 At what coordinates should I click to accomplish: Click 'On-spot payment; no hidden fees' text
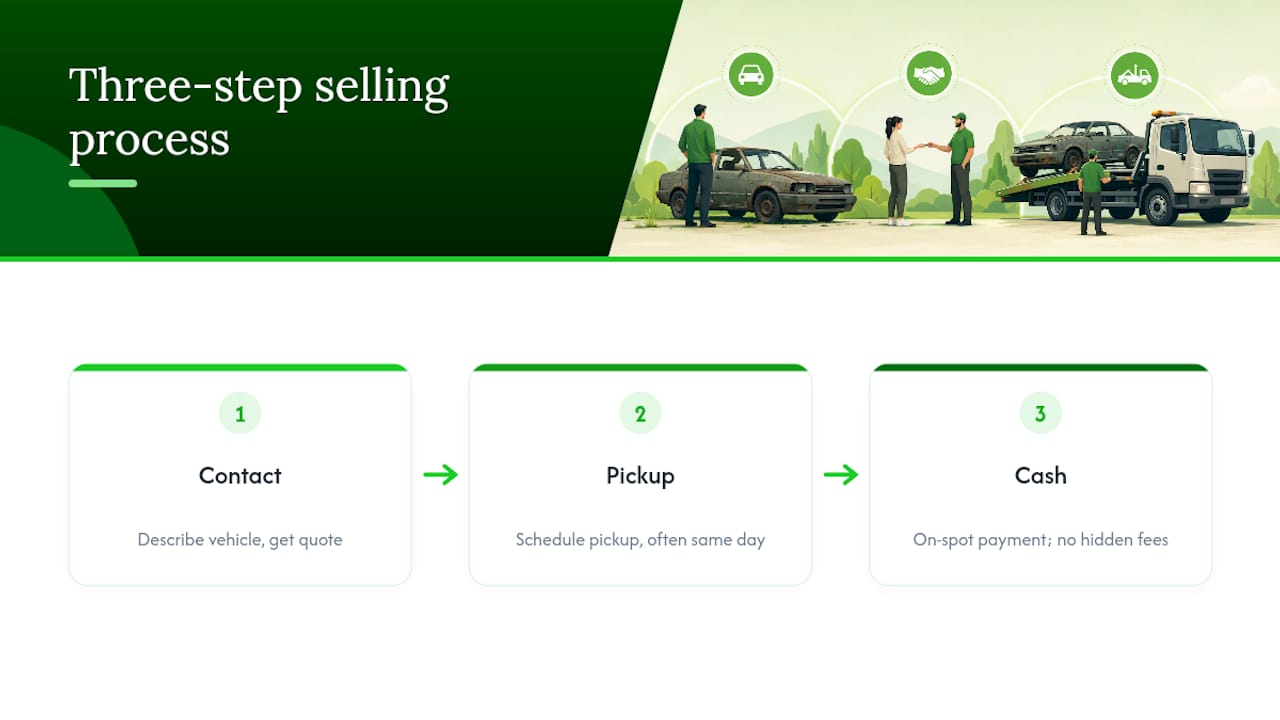(x=1040, y=540)
